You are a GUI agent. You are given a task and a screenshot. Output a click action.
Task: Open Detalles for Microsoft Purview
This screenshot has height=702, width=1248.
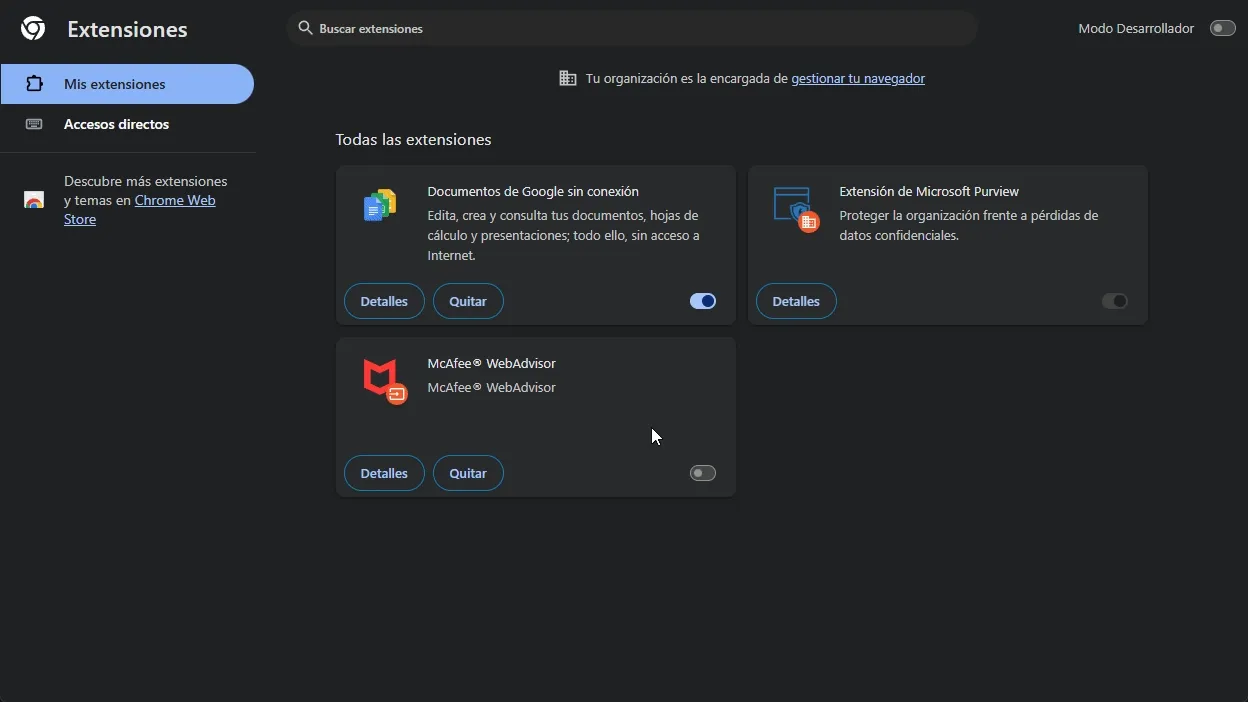pyautogui.click(x=796, y=301)
